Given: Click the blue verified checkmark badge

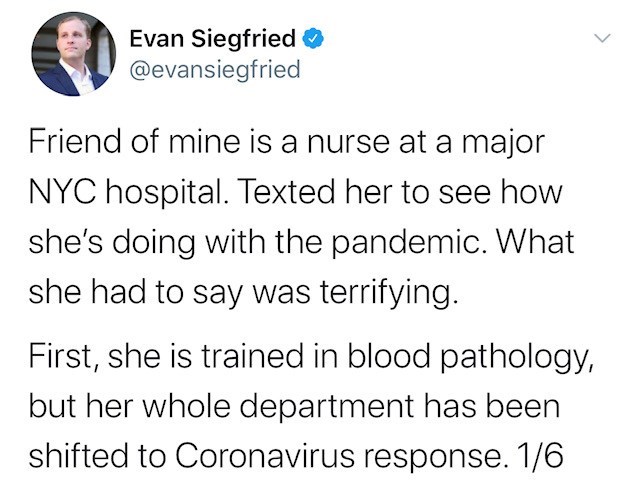Looking at the screenshot, I should click(x=312, y=39).
